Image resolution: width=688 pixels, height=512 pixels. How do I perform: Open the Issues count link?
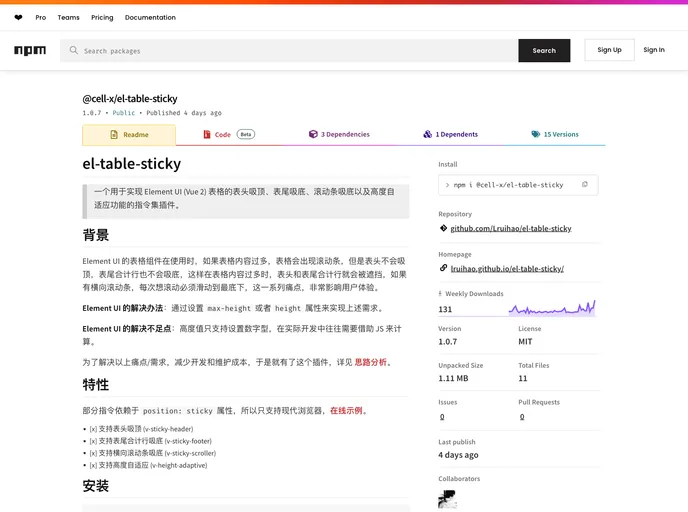pos(442,416)
